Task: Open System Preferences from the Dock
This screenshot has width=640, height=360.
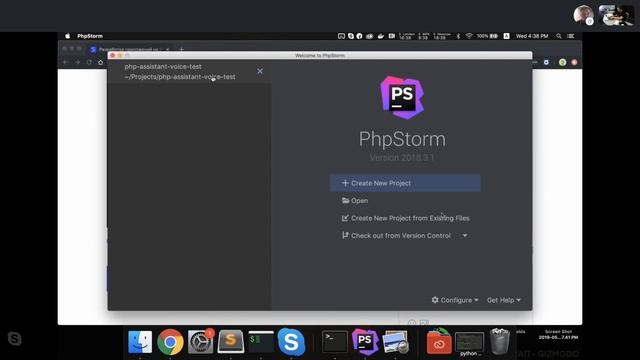Action: (200, 342)
